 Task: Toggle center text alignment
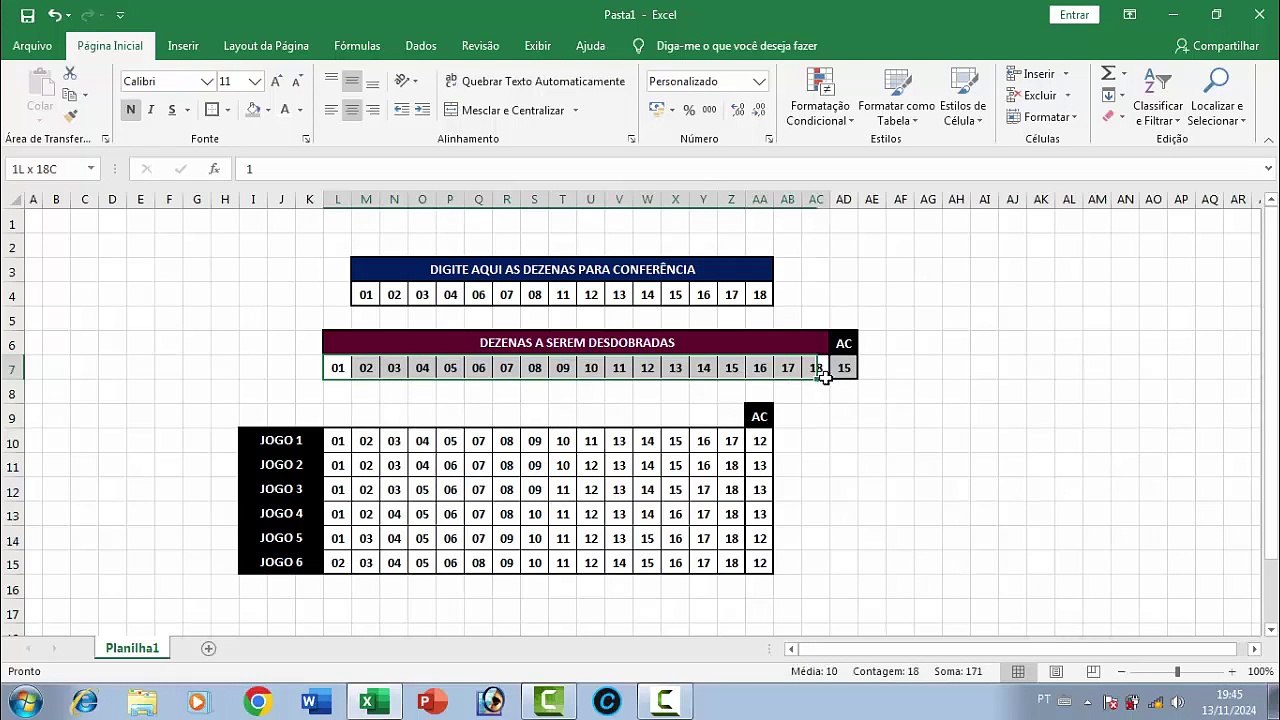click(352, 110)
